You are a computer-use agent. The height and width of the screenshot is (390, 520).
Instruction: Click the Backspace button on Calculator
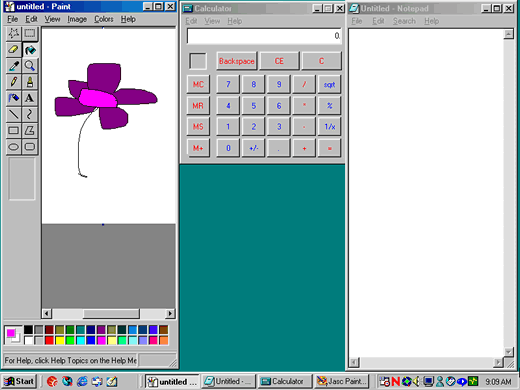(x=237, y=61)
